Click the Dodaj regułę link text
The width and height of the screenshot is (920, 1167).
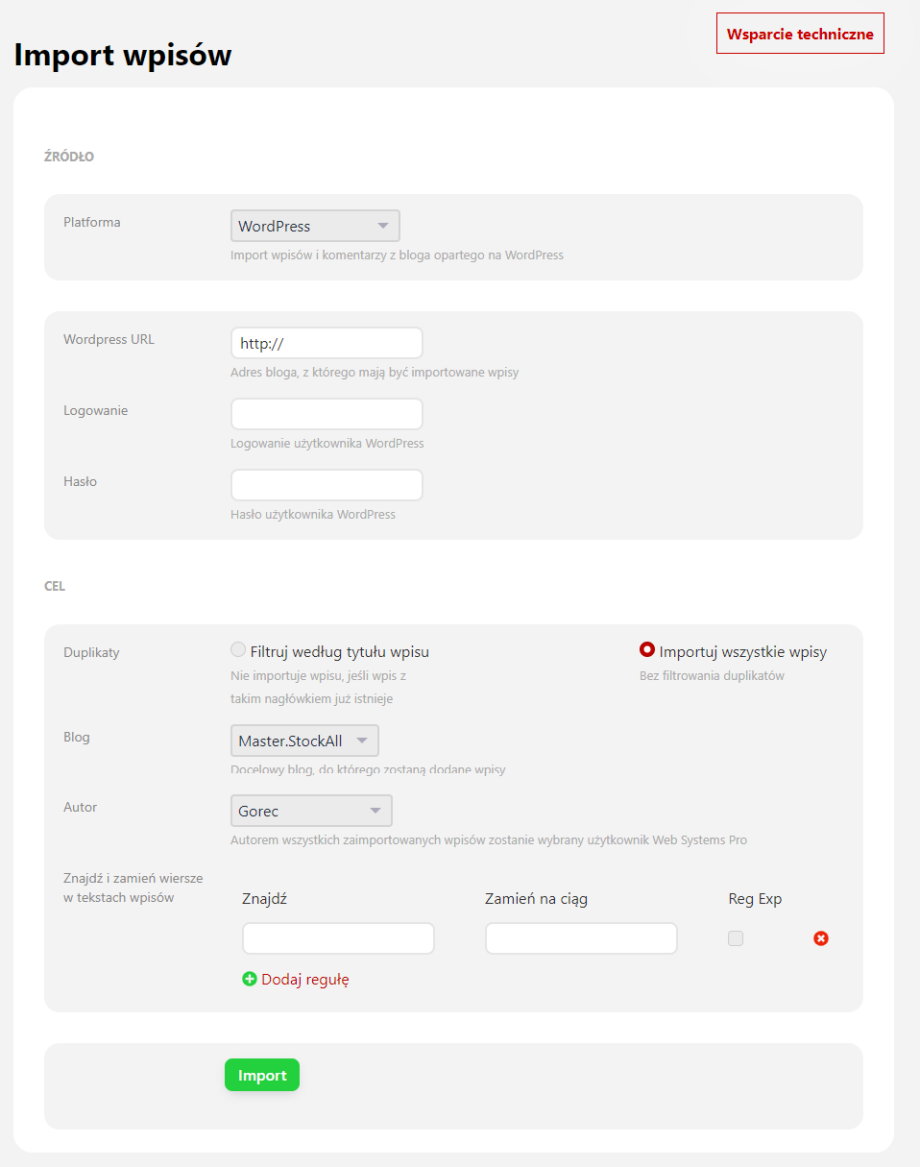point(305,979)
